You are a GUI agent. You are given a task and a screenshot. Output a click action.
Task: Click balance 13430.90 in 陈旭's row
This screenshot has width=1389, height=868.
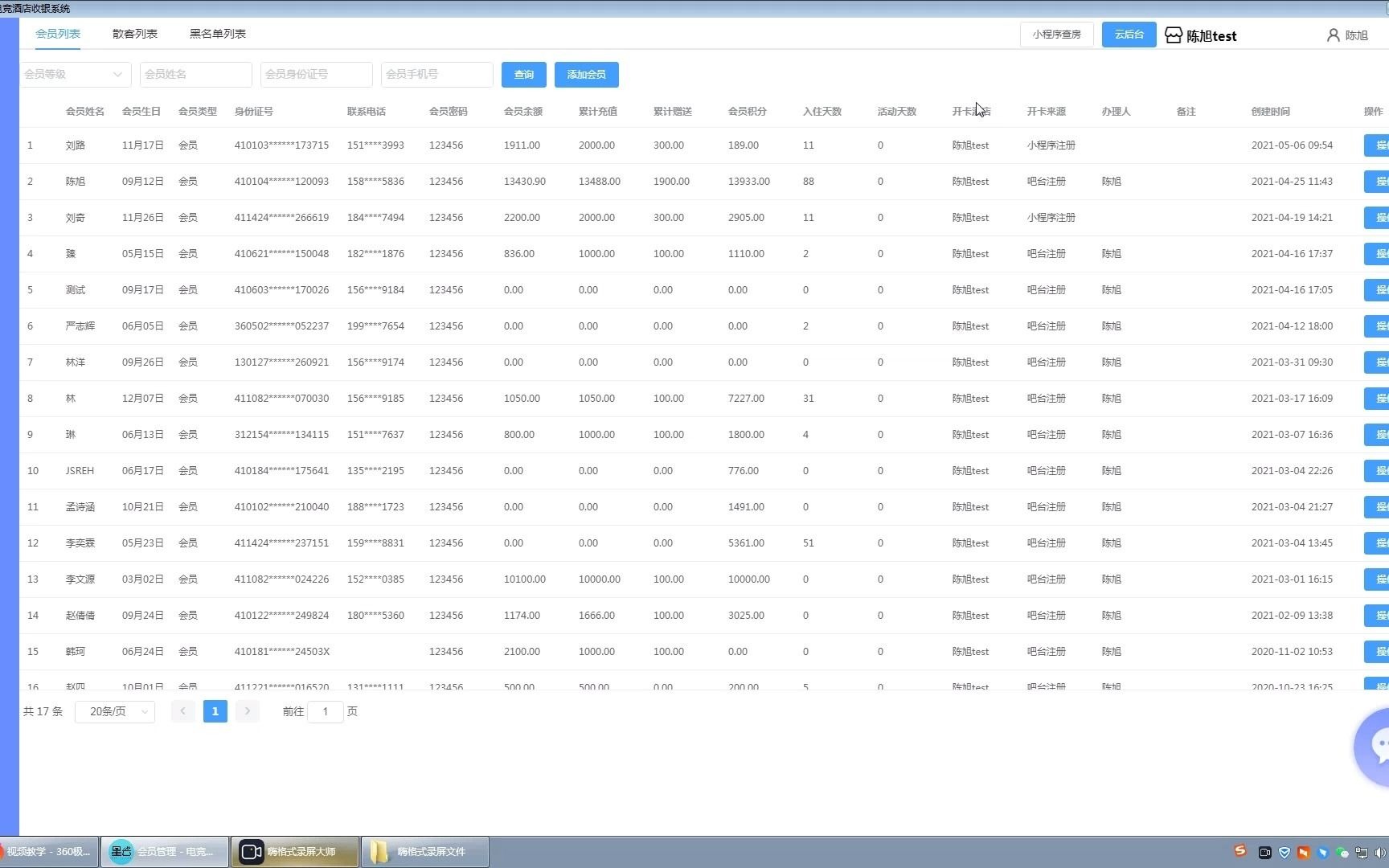[x=525, y=182]
